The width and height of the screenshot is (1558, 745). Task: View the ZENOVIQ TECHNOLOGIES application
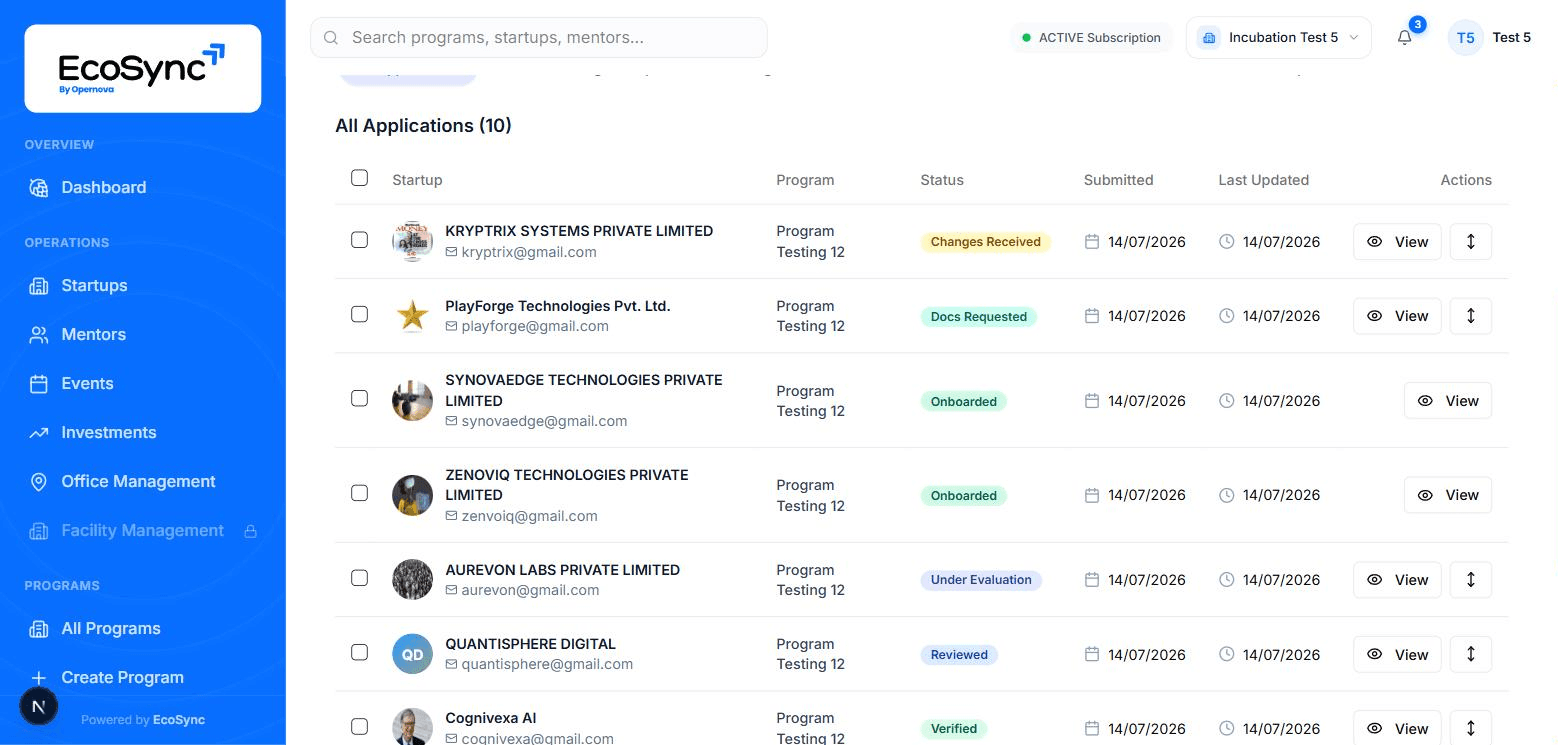1448,495
